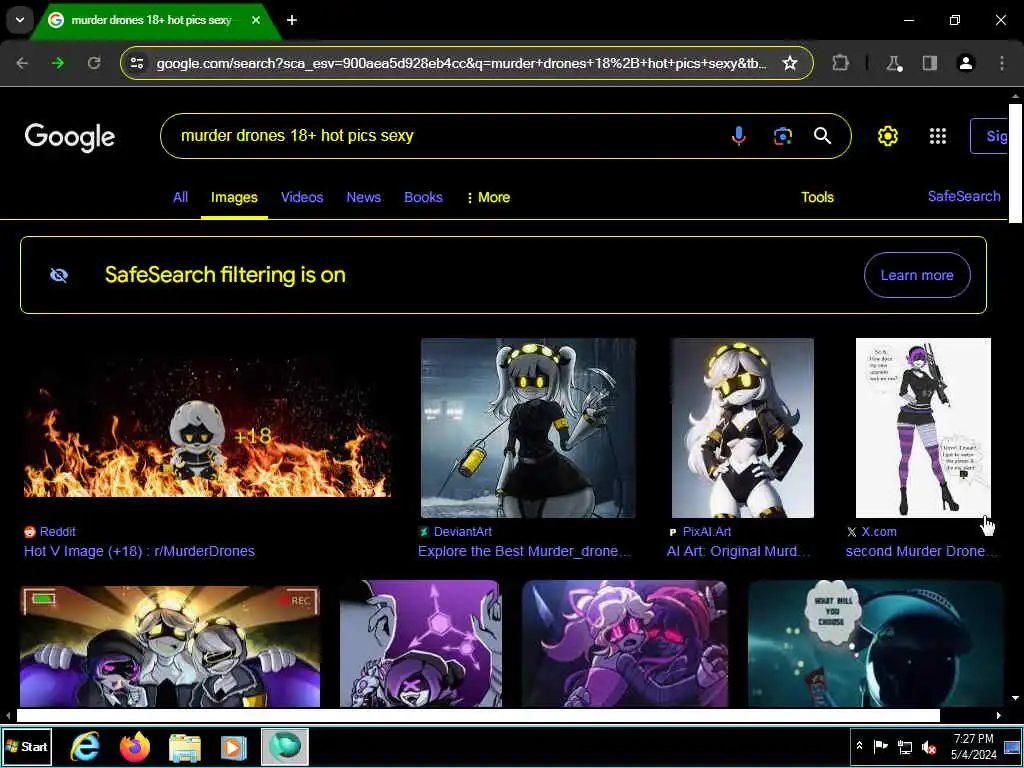Open the browser extensions puzzle icon

pos(840,63)
